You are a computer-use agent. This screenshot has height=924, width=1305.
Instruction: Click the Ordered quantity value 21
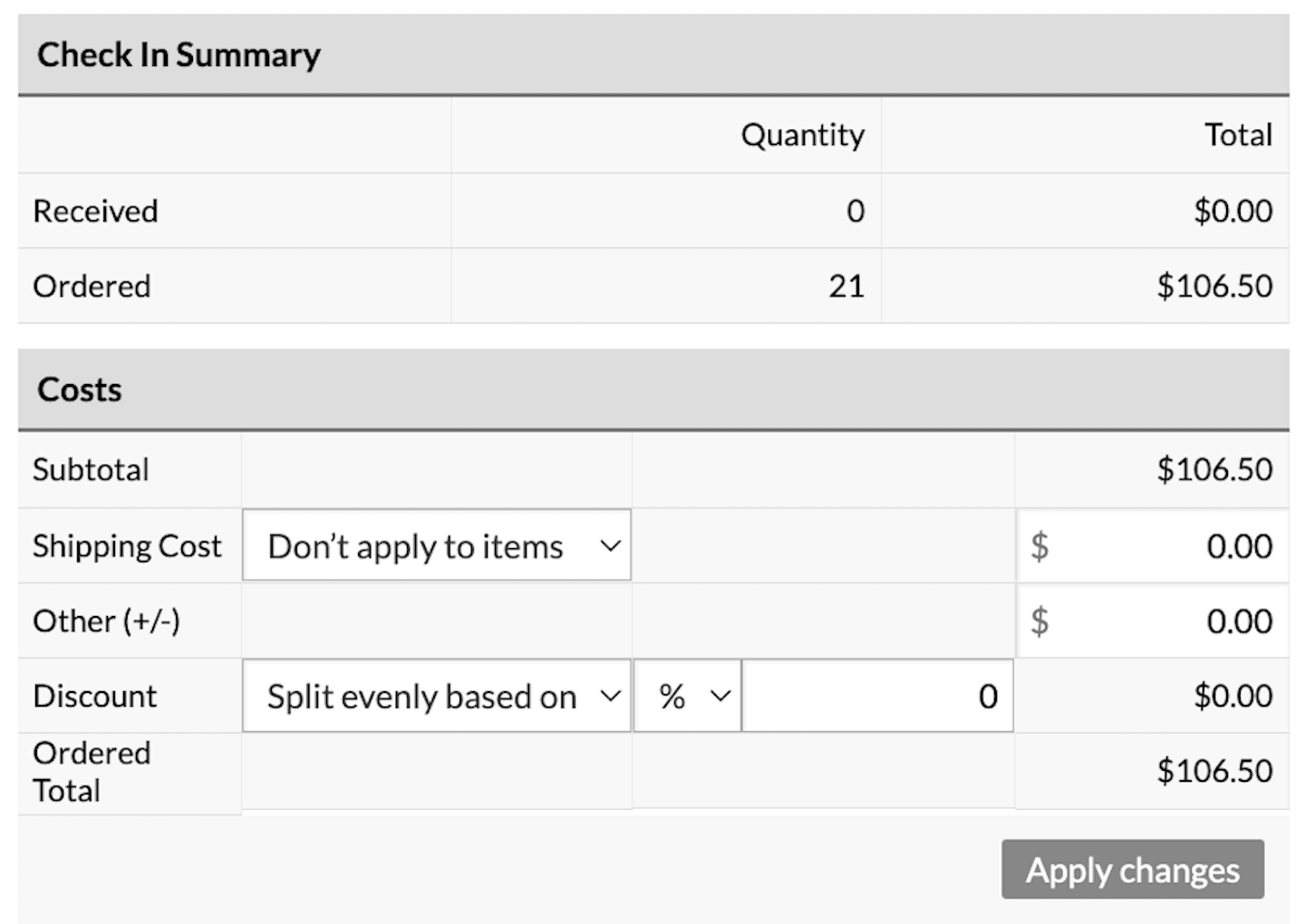pos(846,286)
